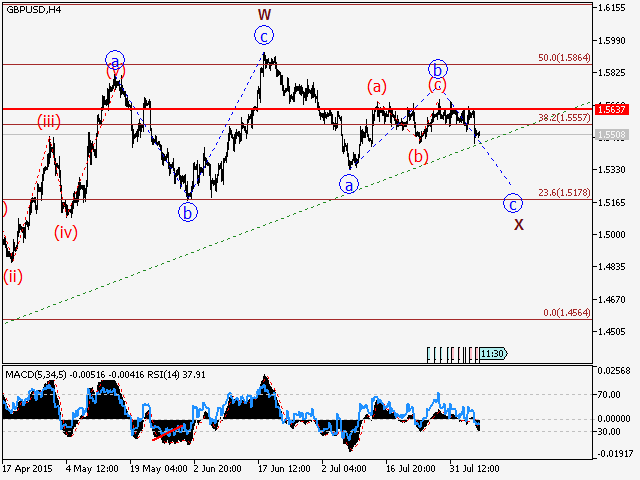Viewport: 640px width, 480px height.
Task: Click the 17 Jun 12:00 date label
Action: [284, 469]
